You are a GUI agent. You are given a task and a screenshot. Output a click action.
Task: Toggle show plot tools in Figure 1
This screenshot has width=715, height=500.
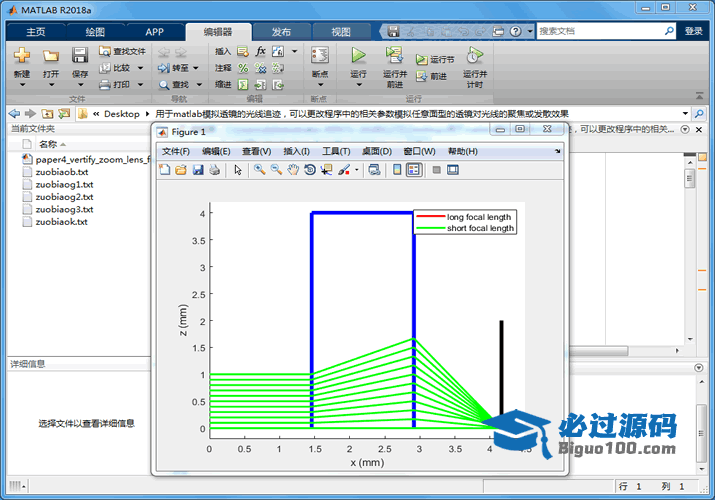point(453,170)
